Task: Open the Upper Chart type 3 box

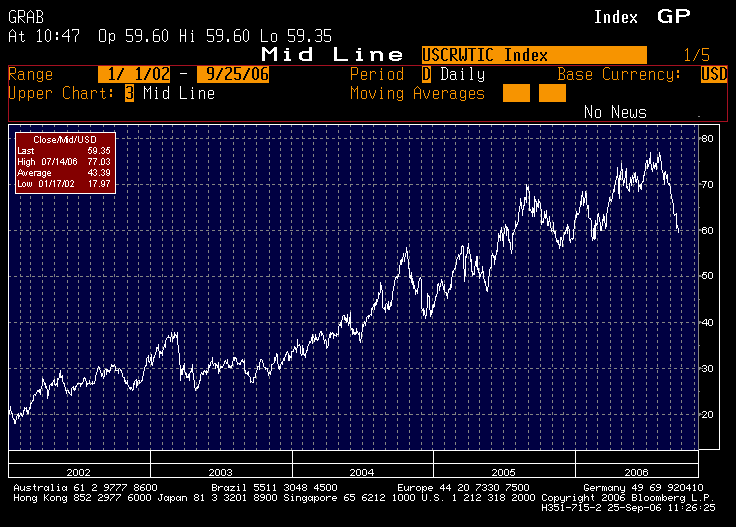Action: (x=129, y=93)
